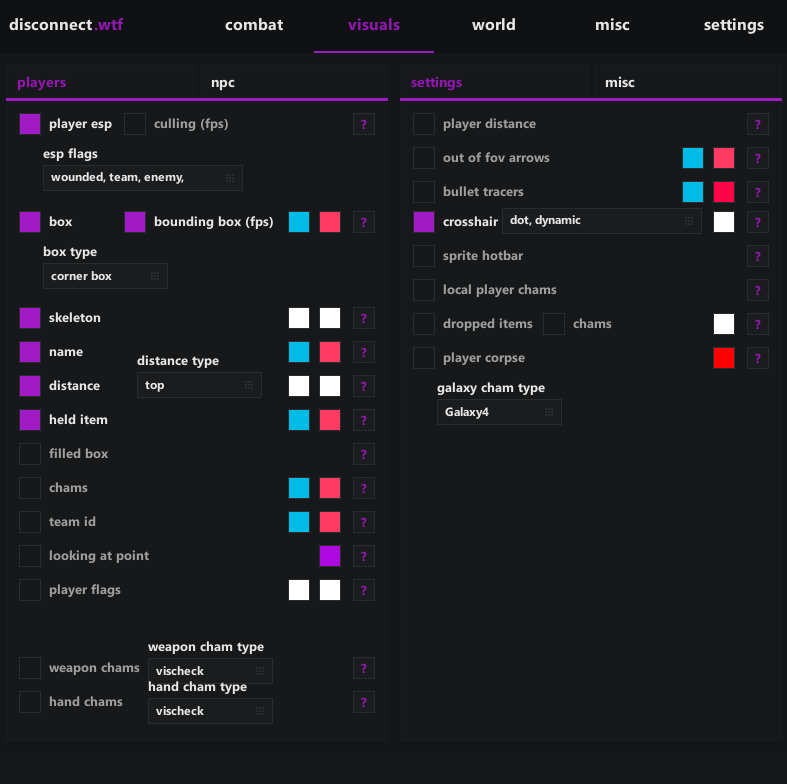The width and height of the screenshot is (787, 784).
Task: Disable the player esp checkbox
Action: click(x=30, y=124)
